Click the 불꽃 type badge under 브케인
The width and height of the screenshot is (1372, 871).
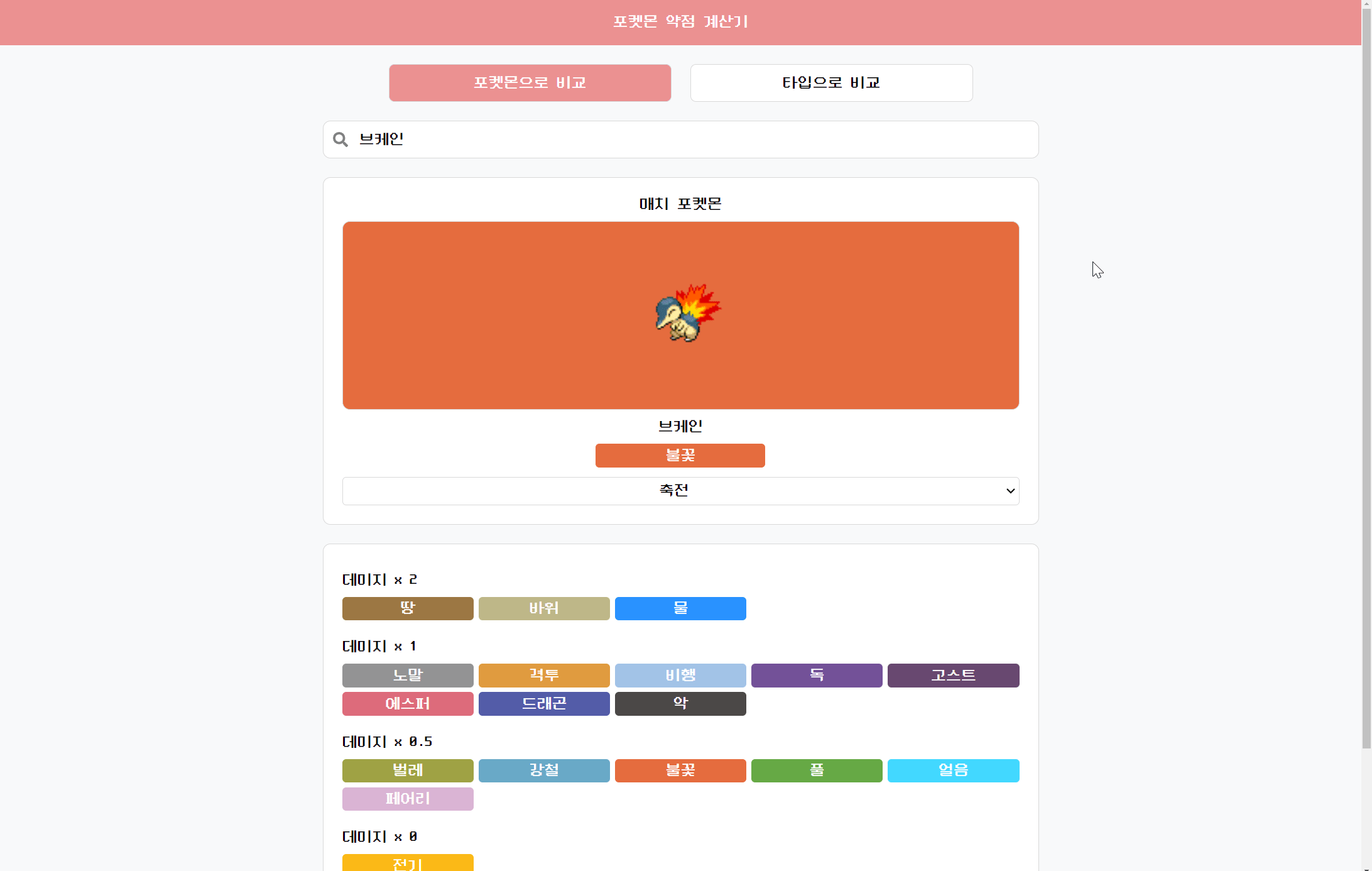pos(680,456)
